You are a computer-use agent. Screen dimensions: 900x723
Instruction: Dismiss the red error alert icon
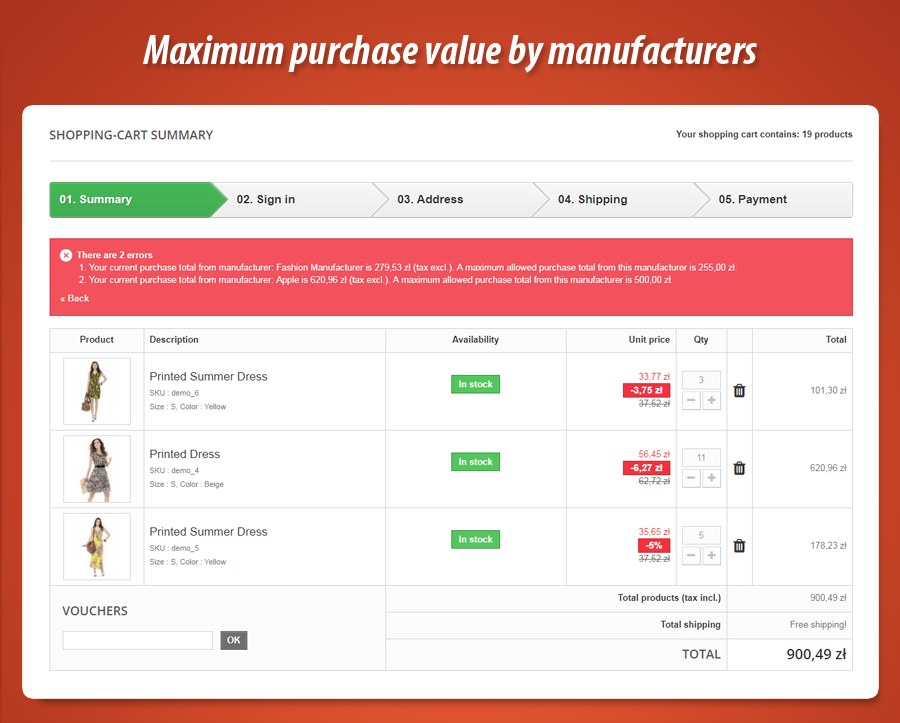66,255
